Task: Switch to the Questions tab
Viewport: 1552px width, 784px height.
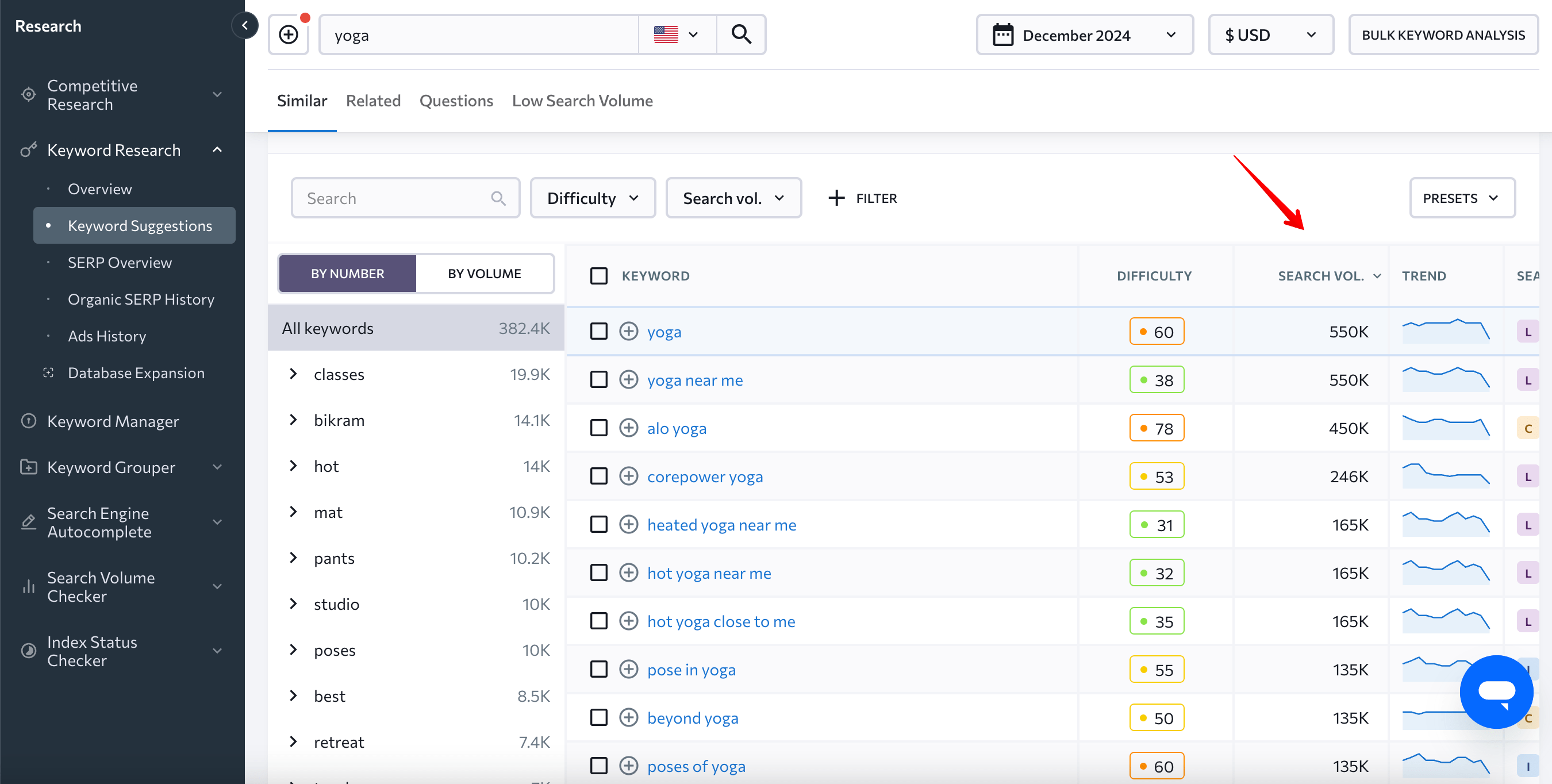Action: tap(456, 100)
